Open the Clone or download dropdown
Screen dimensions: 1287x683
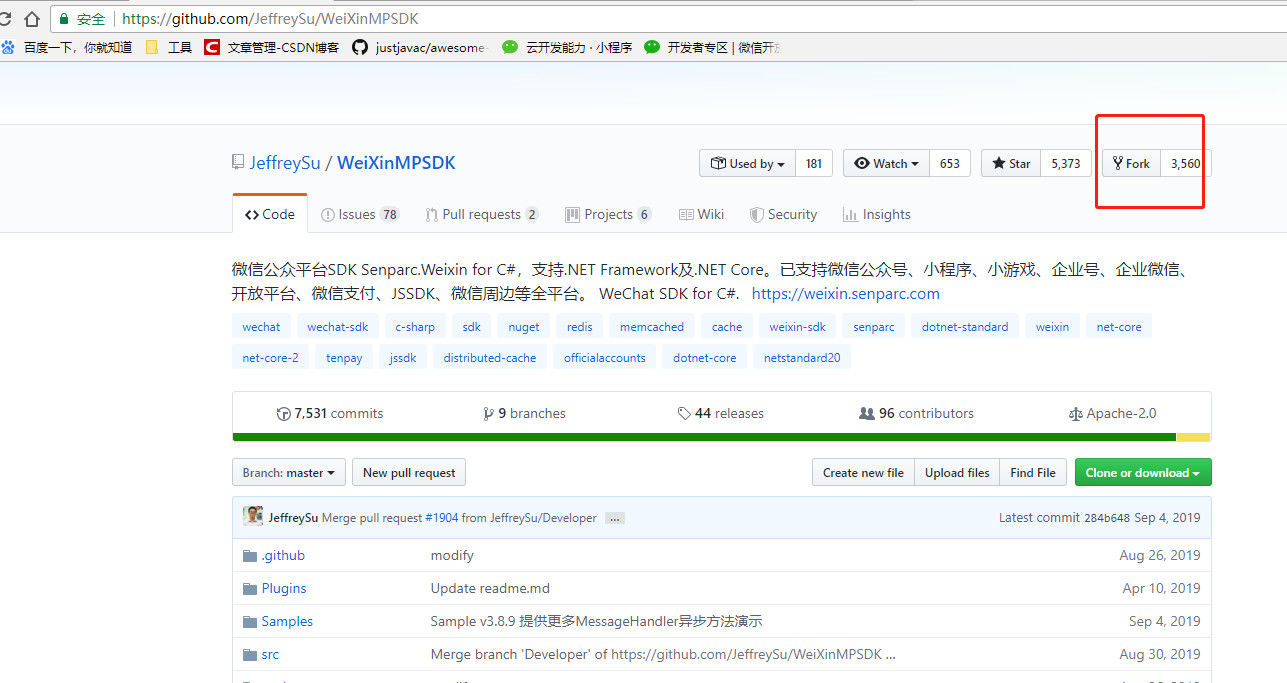(x=1143, y=473)
